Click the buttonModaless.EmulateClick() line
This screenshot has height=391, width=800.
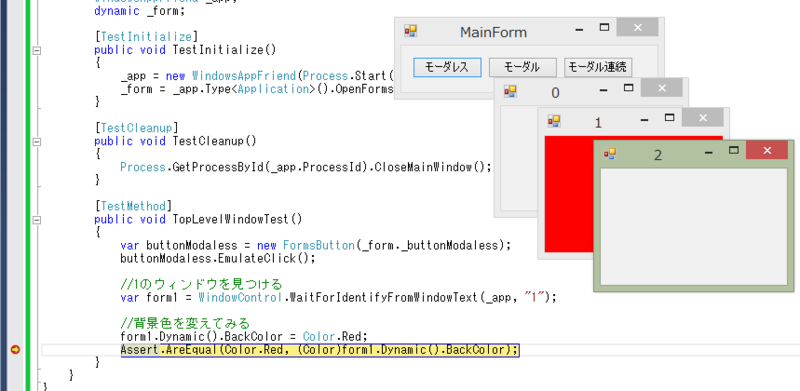(218, 258)
